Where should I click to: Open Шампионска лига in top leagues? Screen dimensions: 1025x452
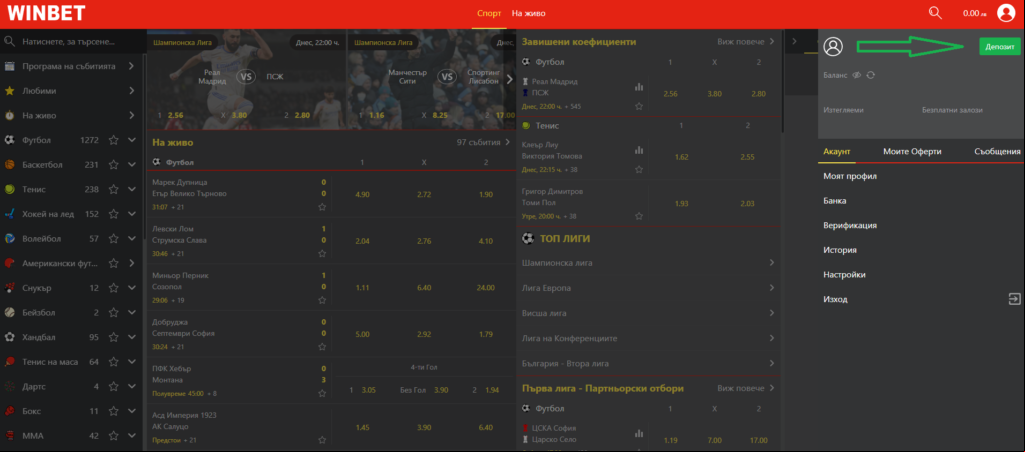coord(648,263)
